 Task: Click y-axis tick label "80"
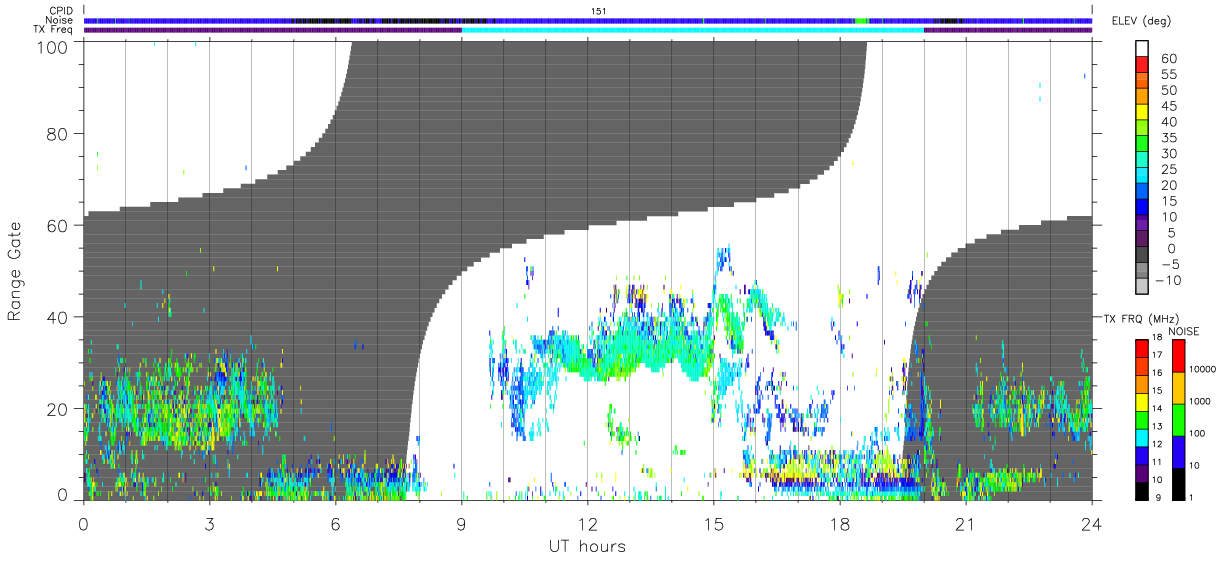point(59,133)
